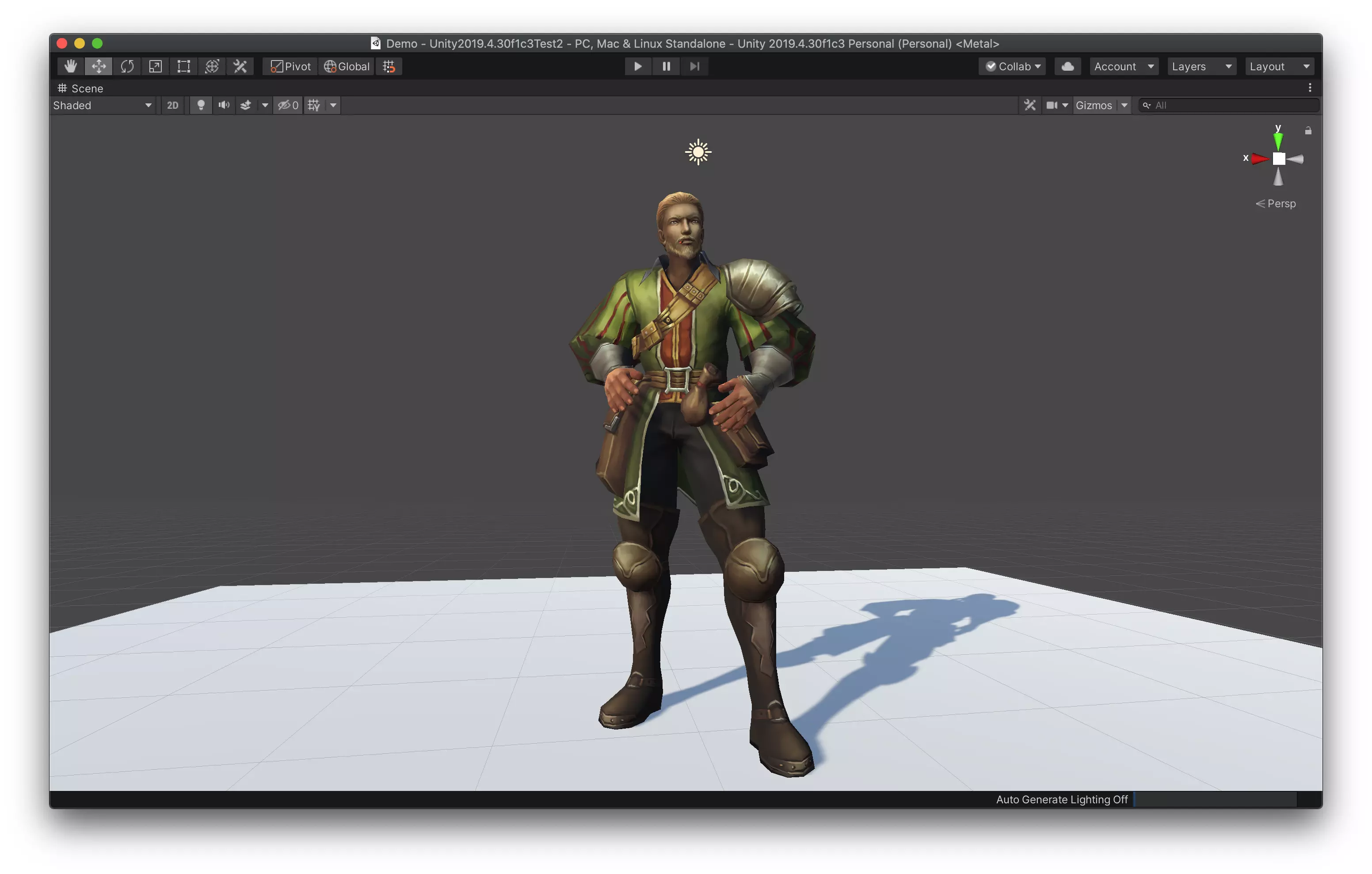Select the Rotate tool

tap(127, 66)
